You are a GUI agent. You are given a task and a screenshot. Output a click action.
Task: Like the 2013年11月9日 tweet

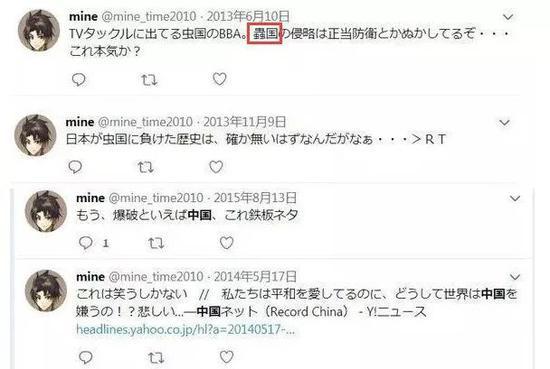tap(216, 167)
